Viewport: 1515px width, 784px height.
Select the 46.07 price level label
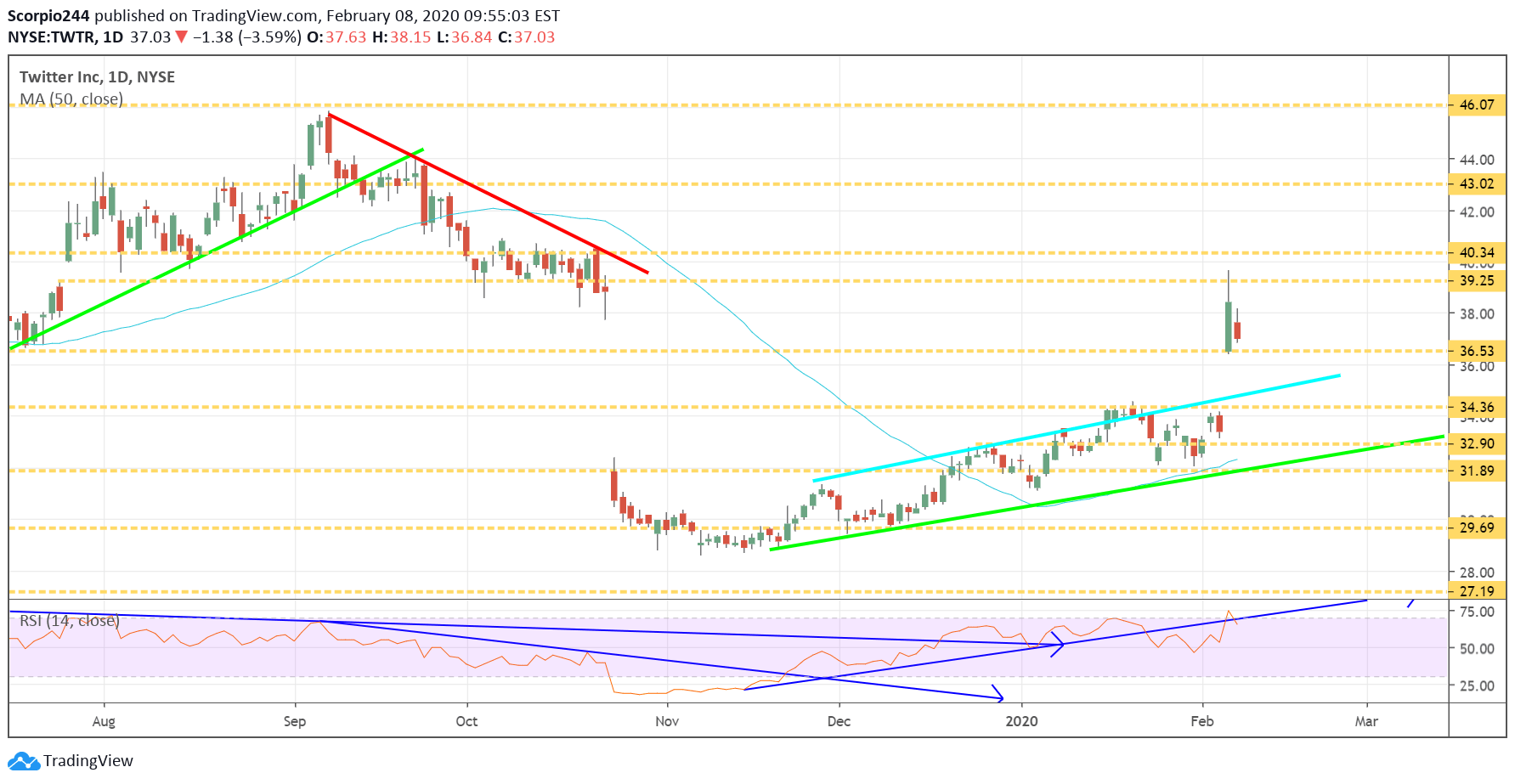[x=1477, y=105]
